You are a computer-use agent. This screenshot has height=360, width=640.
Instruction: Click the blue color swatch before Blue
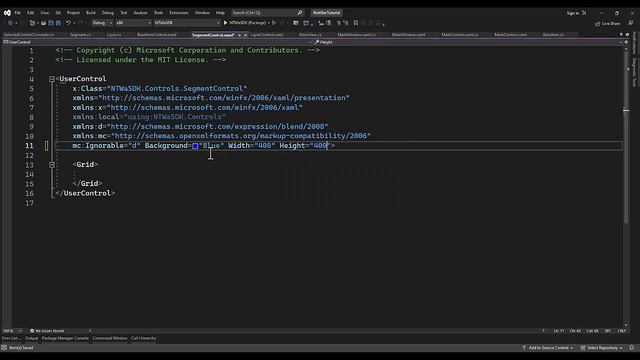click(195, 146)
